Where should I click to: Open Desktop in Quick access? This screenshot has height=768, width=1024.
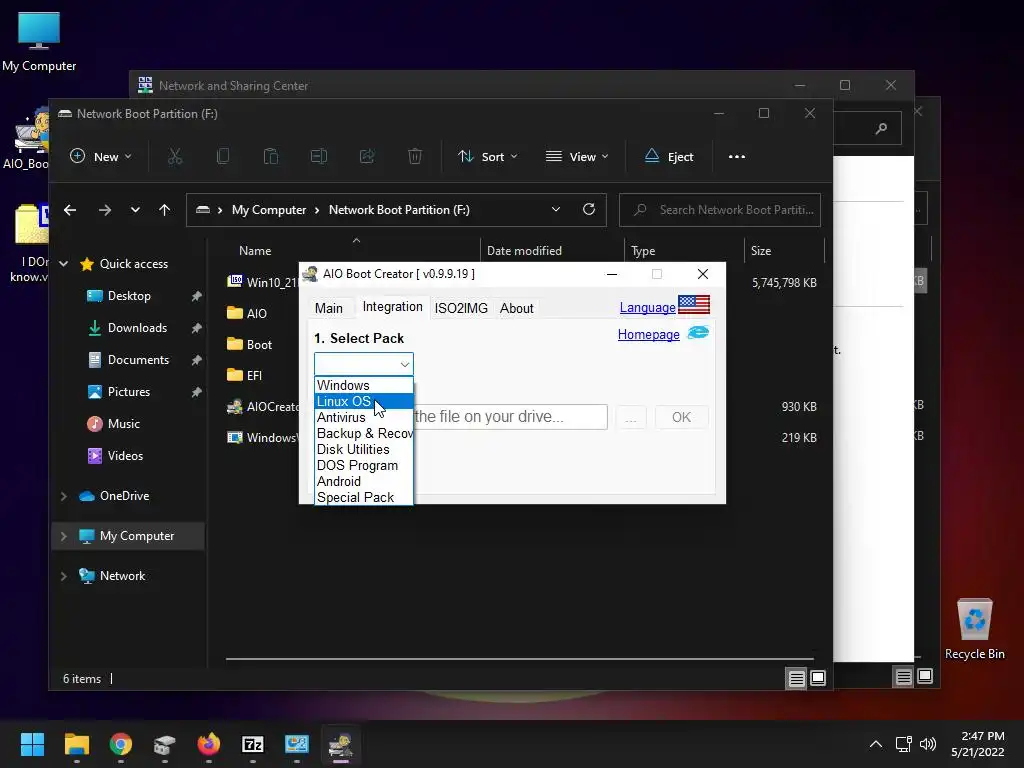tap(129, 296)
